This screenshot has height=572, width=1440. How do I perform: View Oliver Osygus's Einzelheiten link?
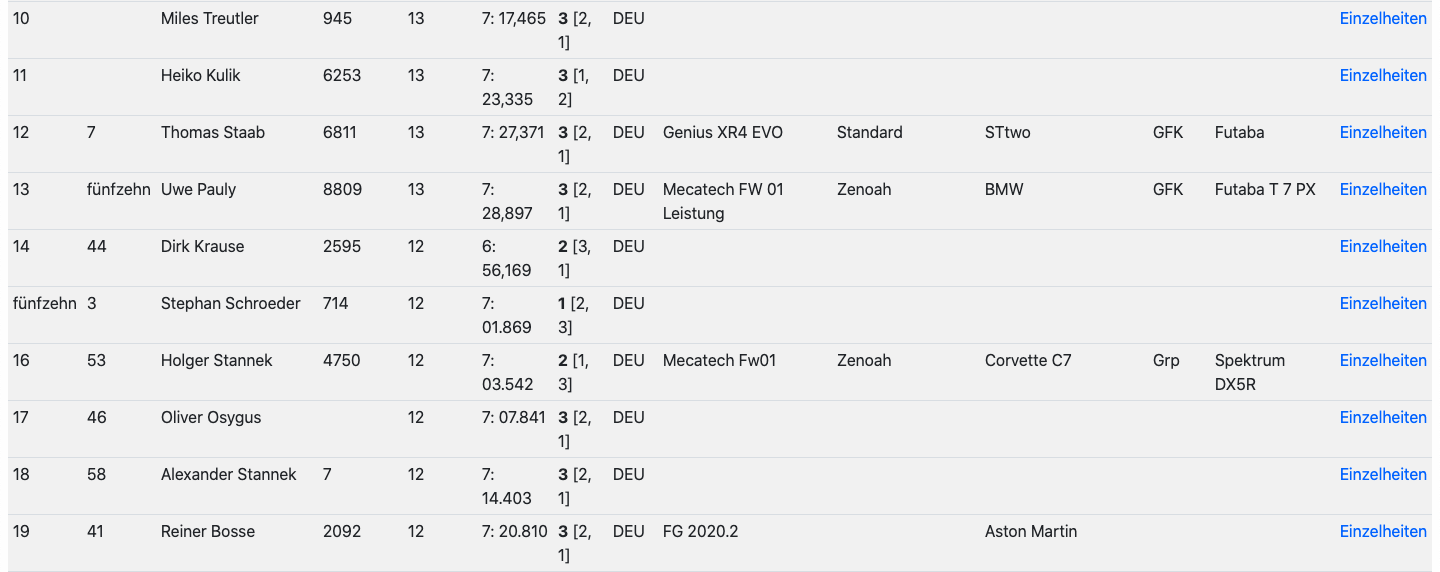click(x=1383, y=417)
